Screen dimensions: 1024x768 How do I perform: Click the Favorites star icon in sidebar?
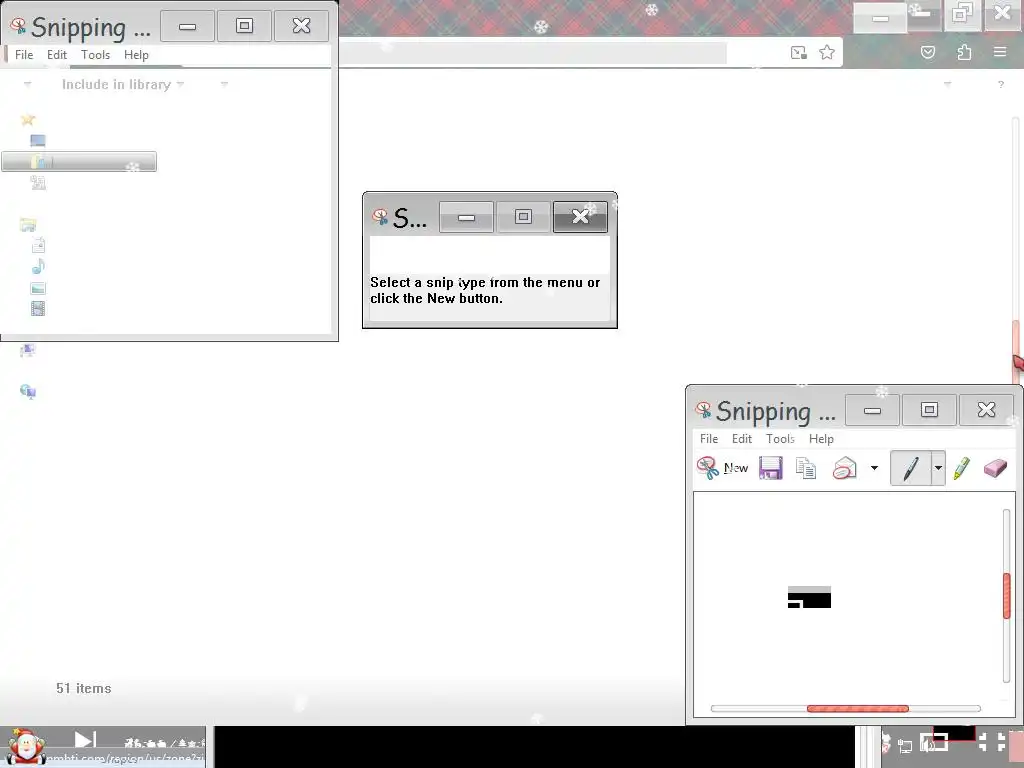point(27,119)
